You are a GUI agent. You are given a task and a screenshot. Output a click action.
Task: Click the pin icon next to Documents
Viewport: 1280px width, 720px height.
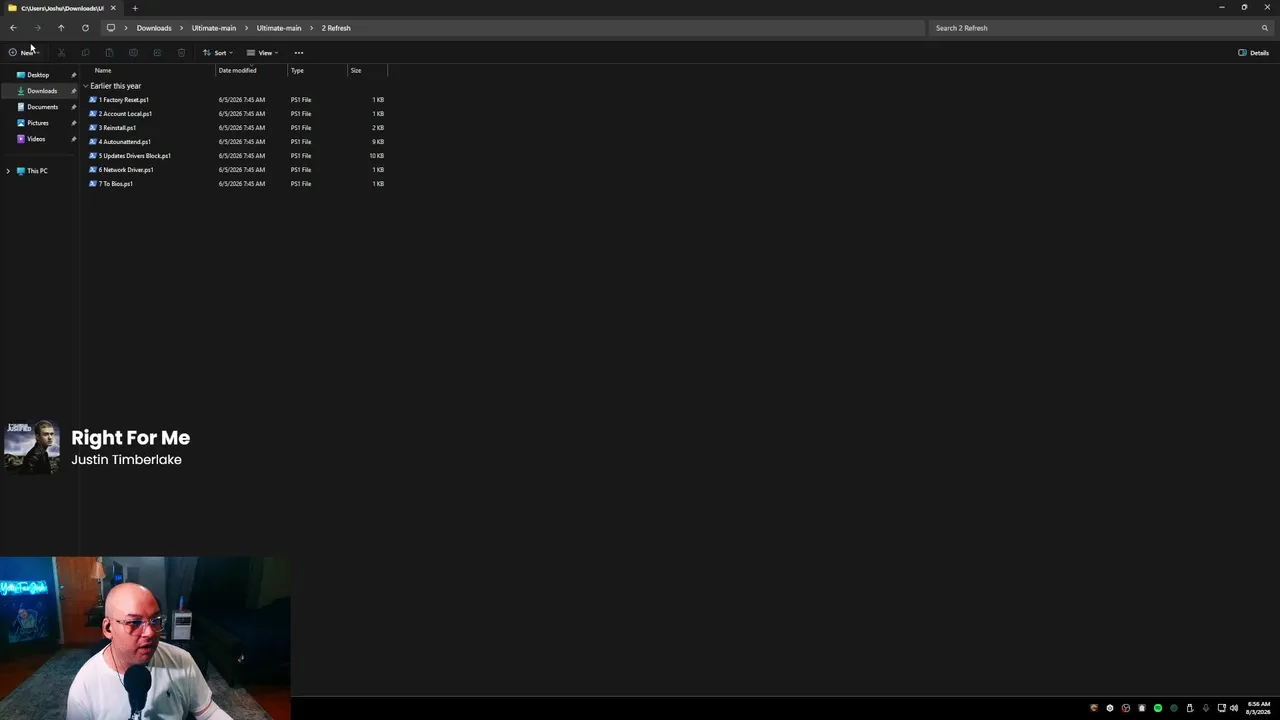pyautogui.click(x=73, y=107)
